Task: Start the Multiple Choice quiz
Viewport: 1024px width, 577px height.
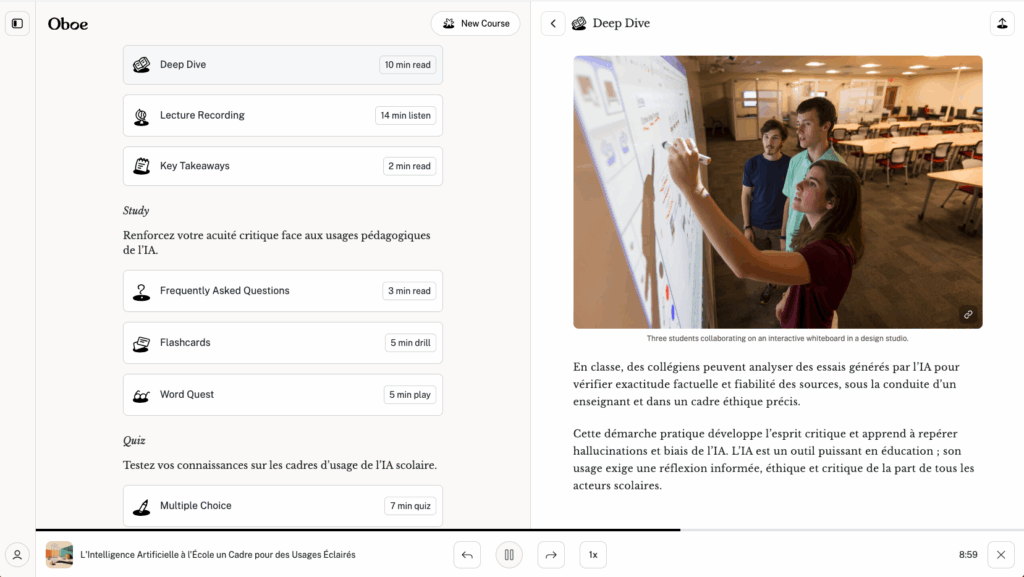Action: tap(282, 506)
